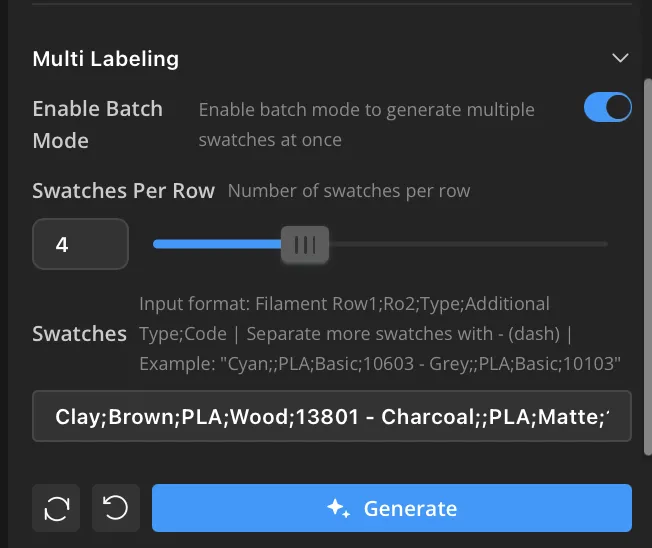Collapse the Multi Labeling section chevron
652x548 pixels.
(620, 58)
